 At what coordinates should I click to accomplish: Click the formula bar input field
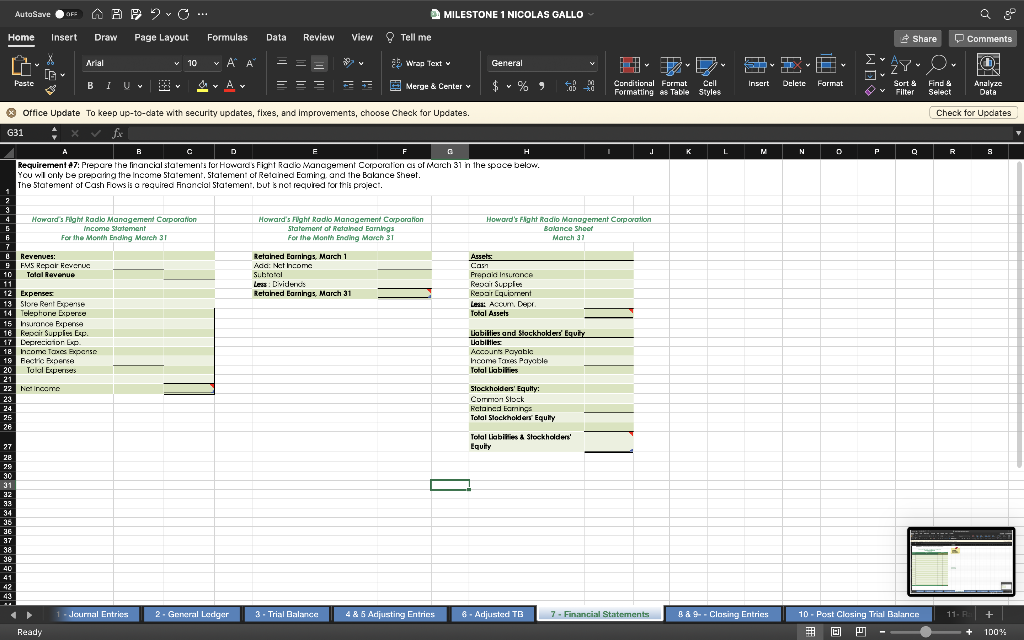569,133
